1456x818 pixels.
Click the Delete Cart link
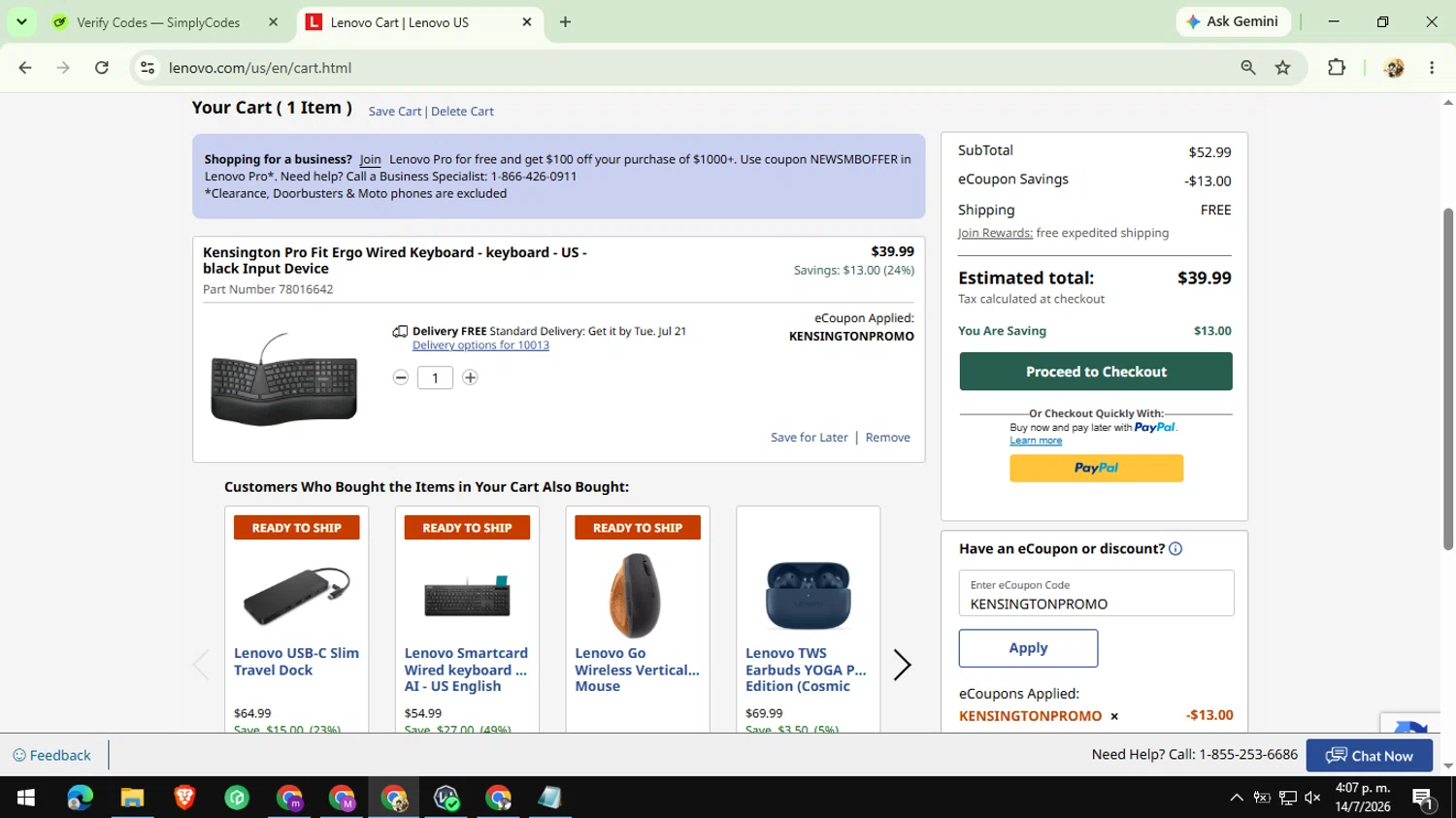pyautogui.click(x=462, y=112)
